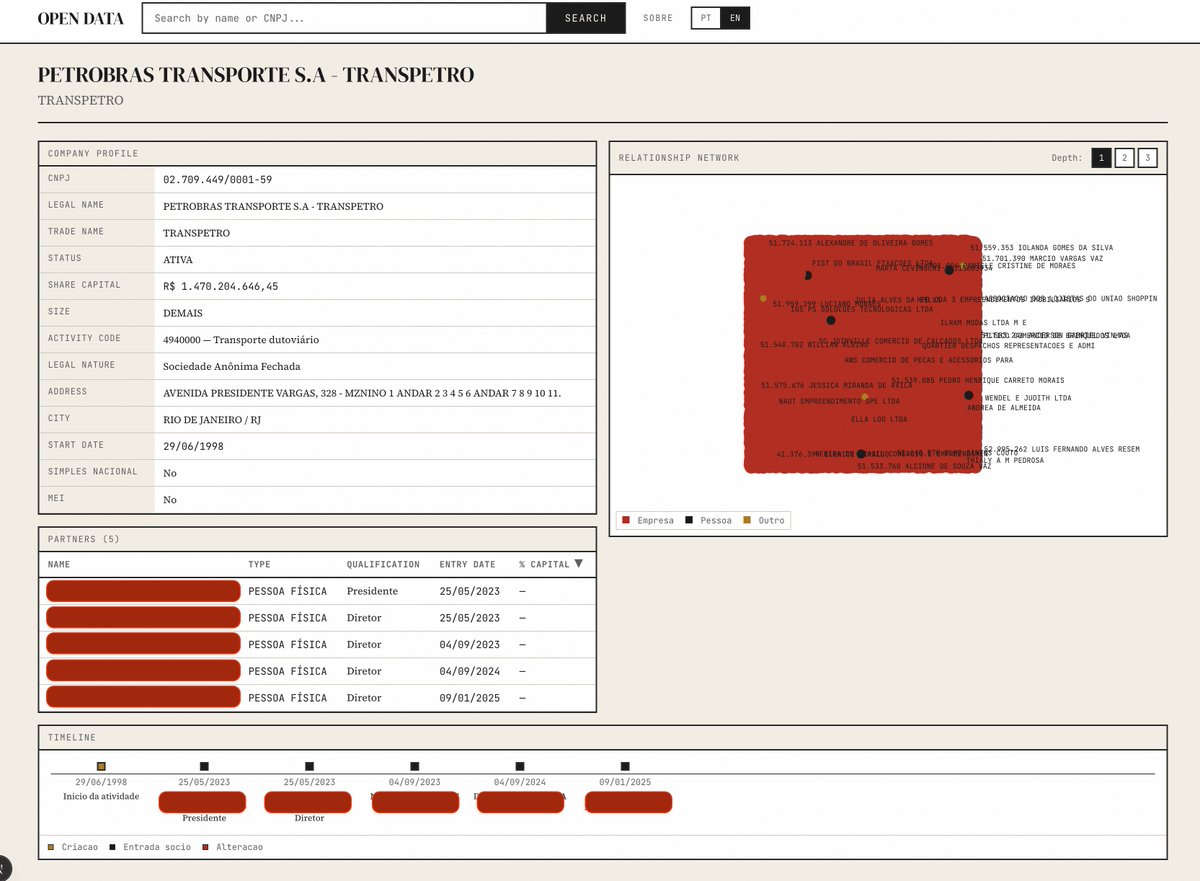Click network node label WENDEL E JUDITH LTDA
1200x881 pixels.
pyautogui.click(x=1028, y=398)
